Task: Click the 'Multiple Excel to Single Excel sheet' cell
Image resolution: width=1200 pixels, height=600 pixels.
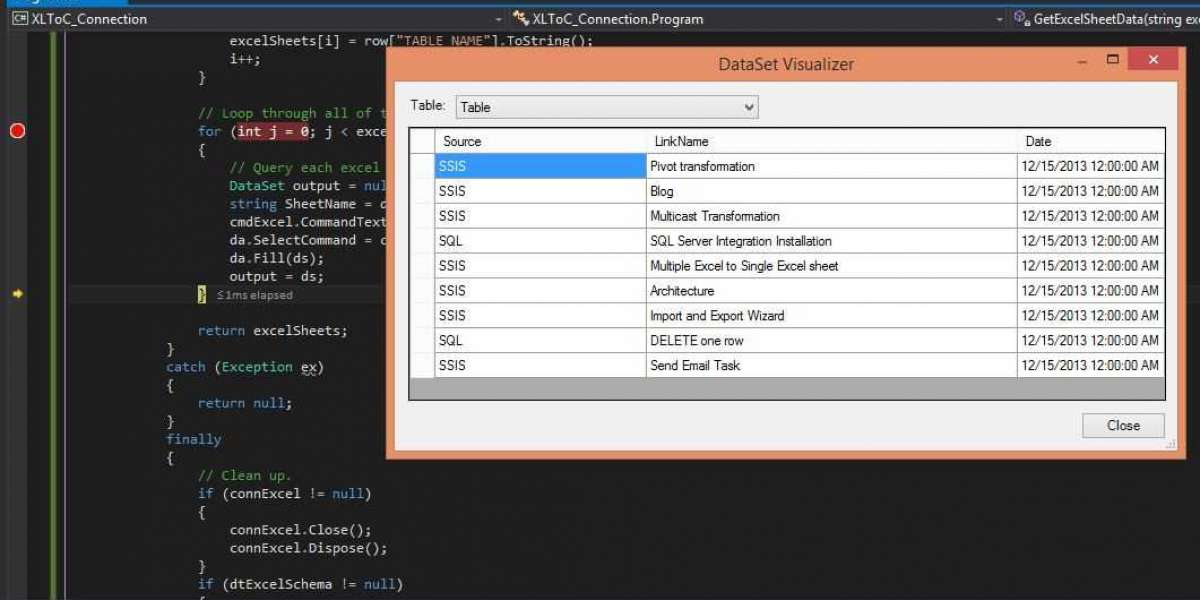Action: tap(831, 266)
